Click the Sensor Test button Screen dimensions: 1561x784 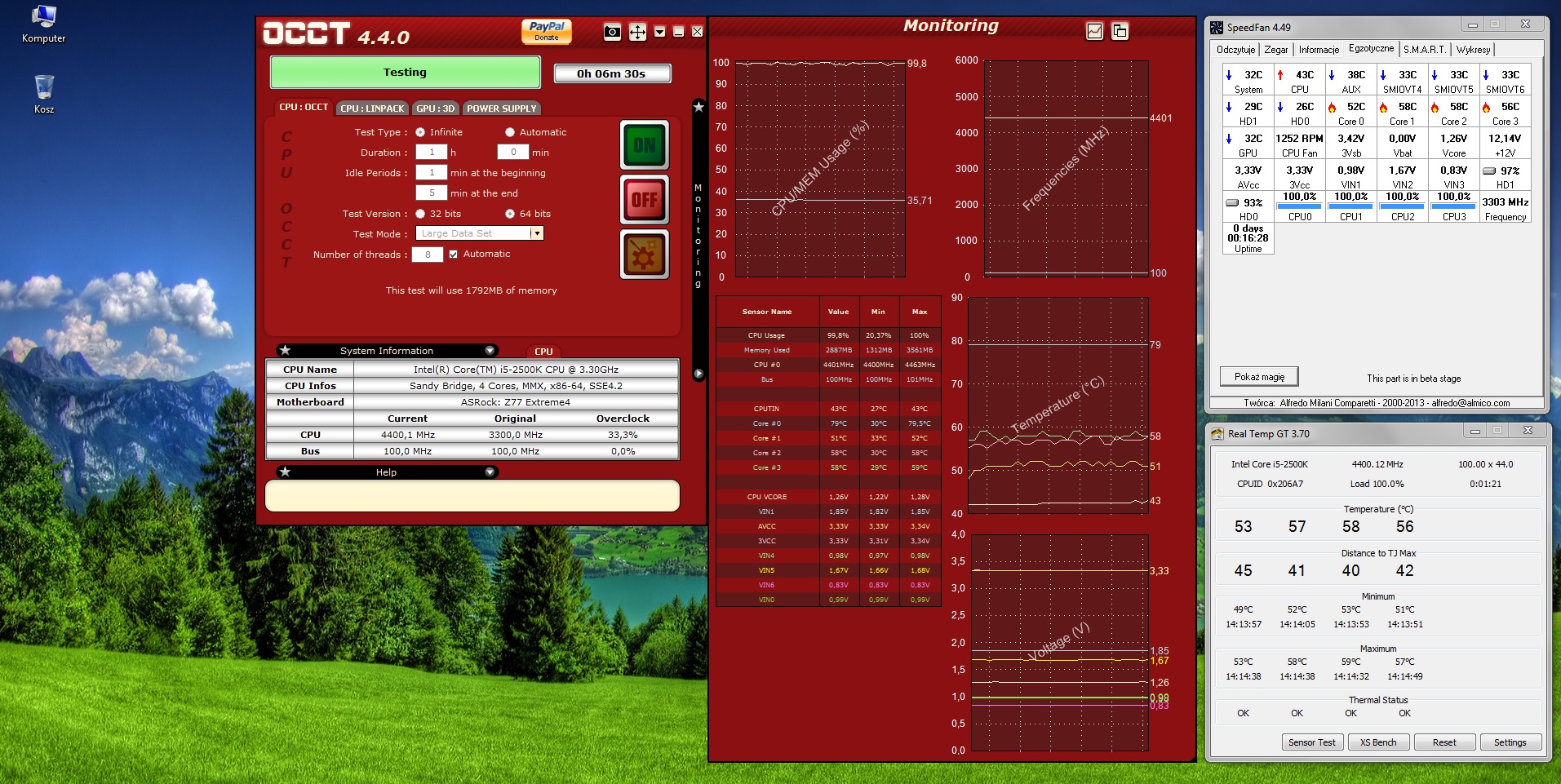pyautogui.click(x=1311, y=742)
